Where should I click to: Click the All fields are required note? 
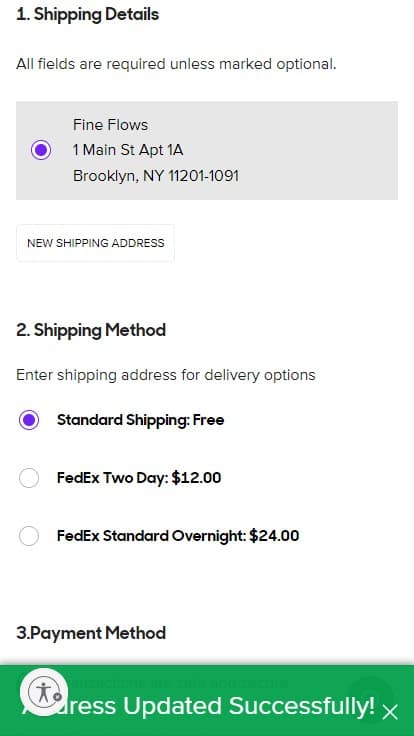pyautogui.click(x=176, y=64)
